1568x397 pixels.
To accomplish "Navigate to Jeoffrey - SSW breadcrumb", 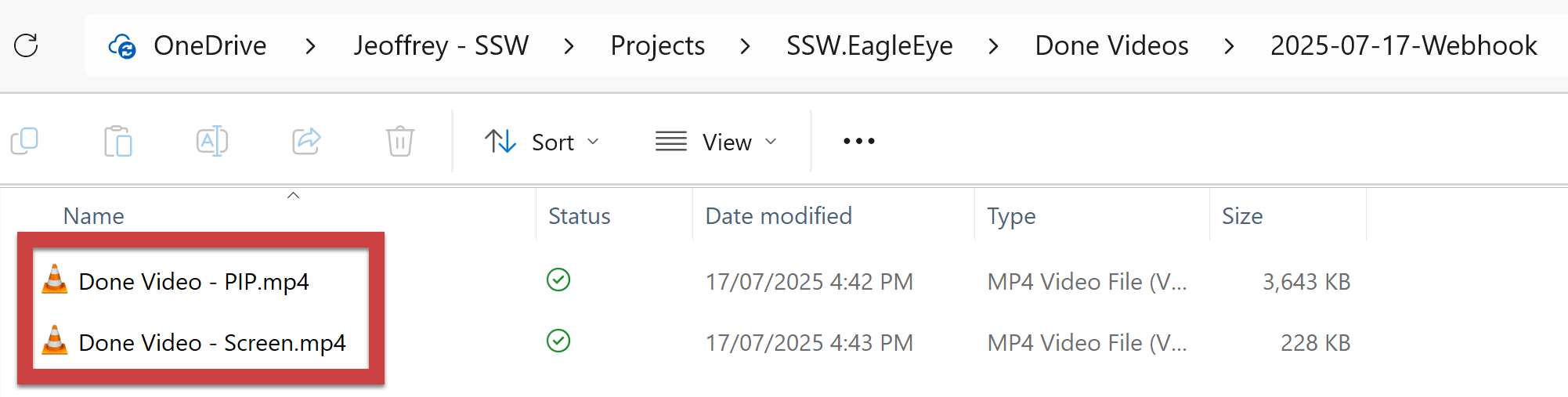I will point(441,46).
